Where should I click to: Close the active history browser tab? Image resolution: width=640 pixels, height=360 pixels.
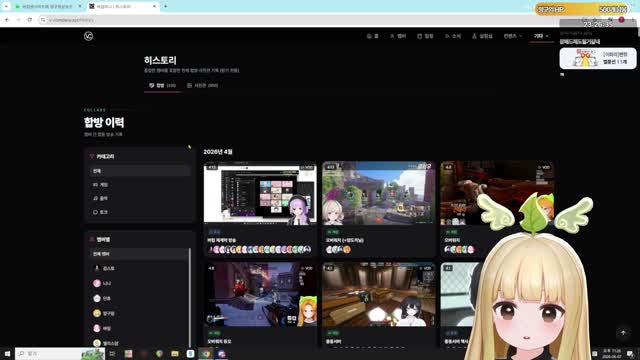coord(154,7)
